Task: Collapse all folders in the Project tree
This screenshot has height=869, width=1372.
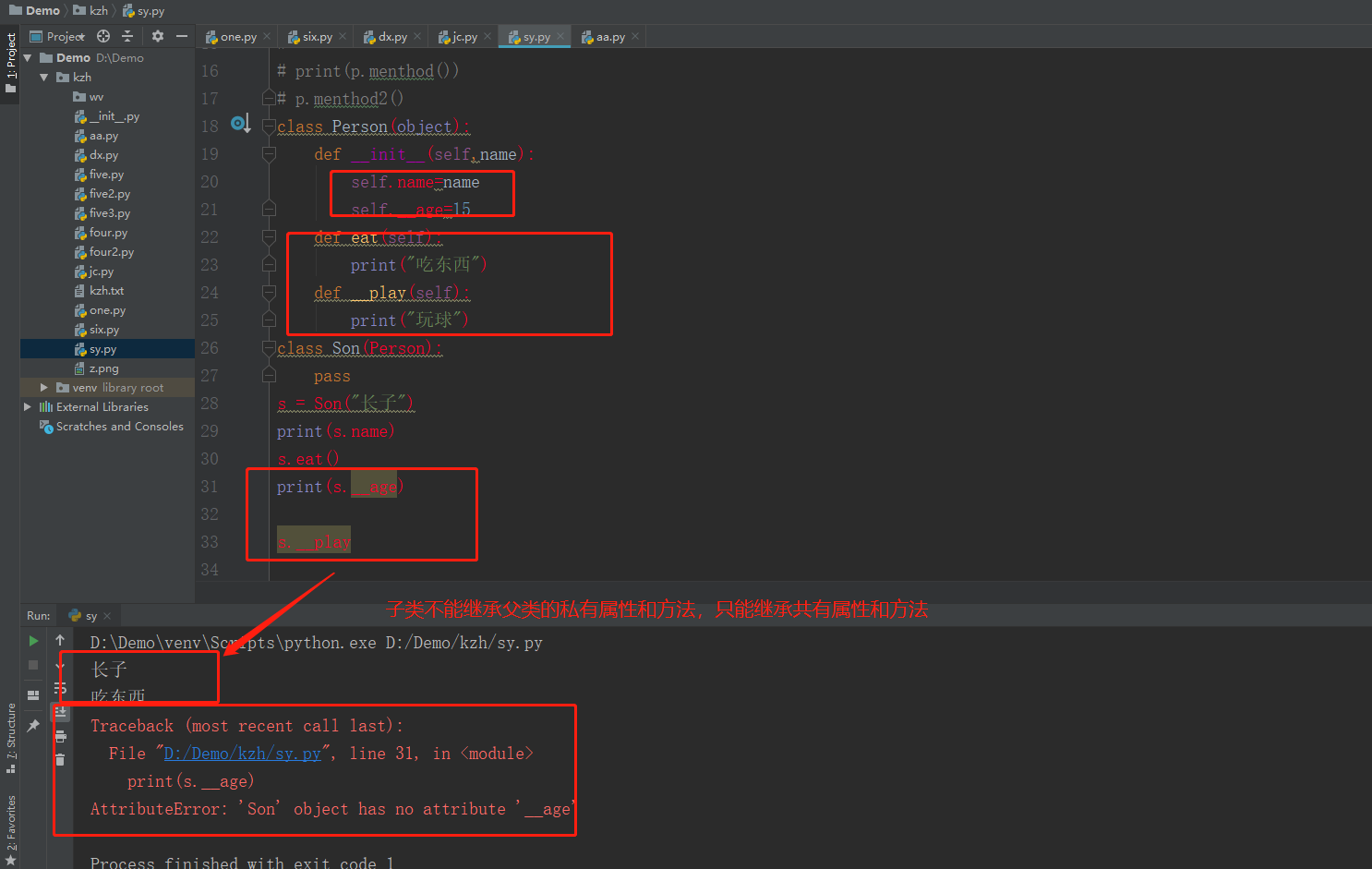Action: (126, 36)
